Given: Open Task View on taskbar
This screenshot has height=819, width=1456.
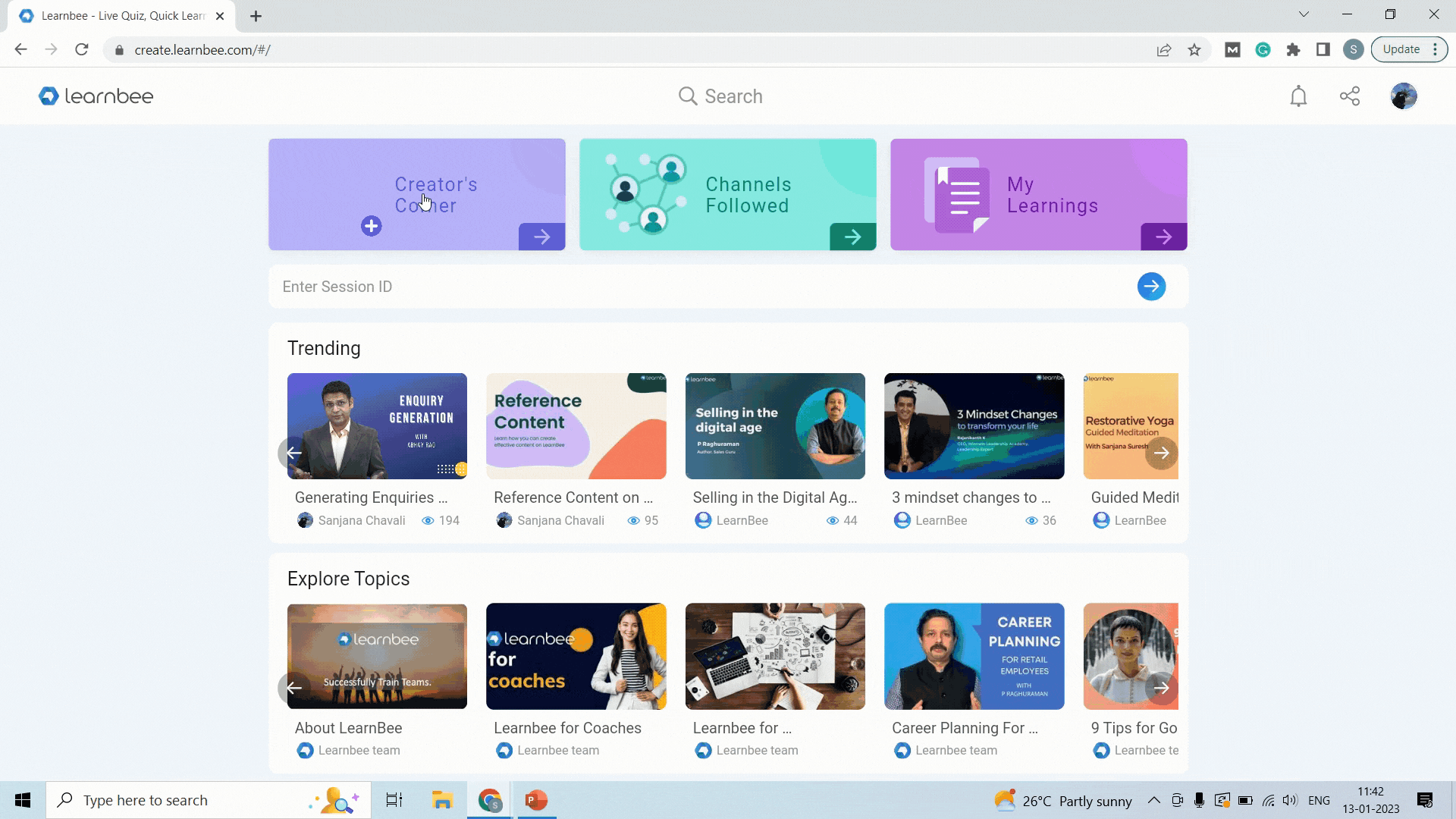Looking at the screenshot, I should click(x=394, y=800).
